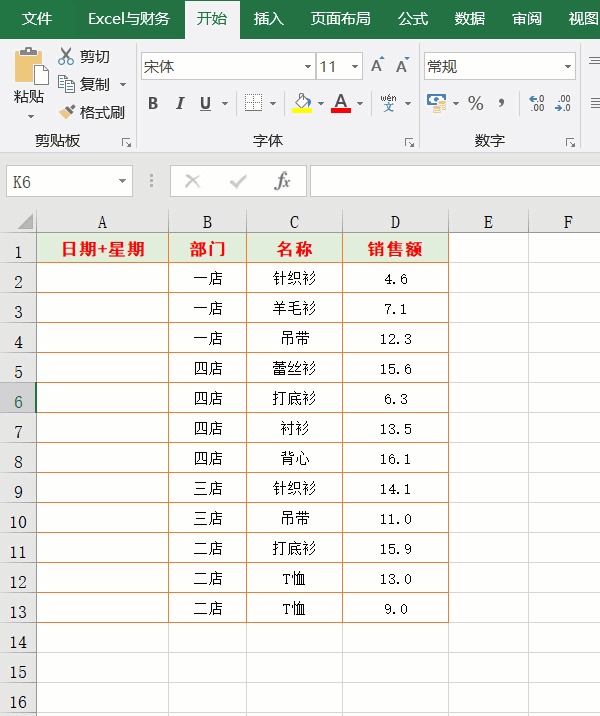Viewport: 600px width, 716px height.
Task: Open the 文件 (File) menu
Action: (38, 19)
